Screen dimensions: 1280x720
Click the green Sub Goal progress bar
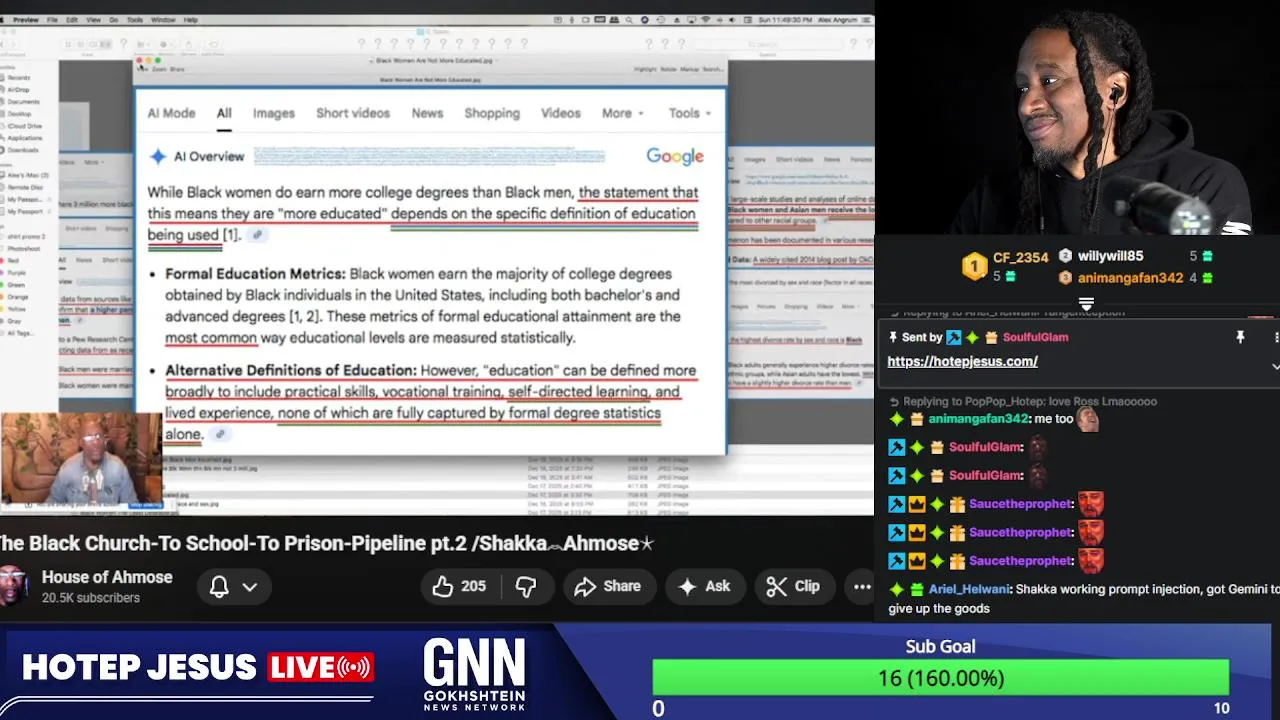(x=940, y=678)
